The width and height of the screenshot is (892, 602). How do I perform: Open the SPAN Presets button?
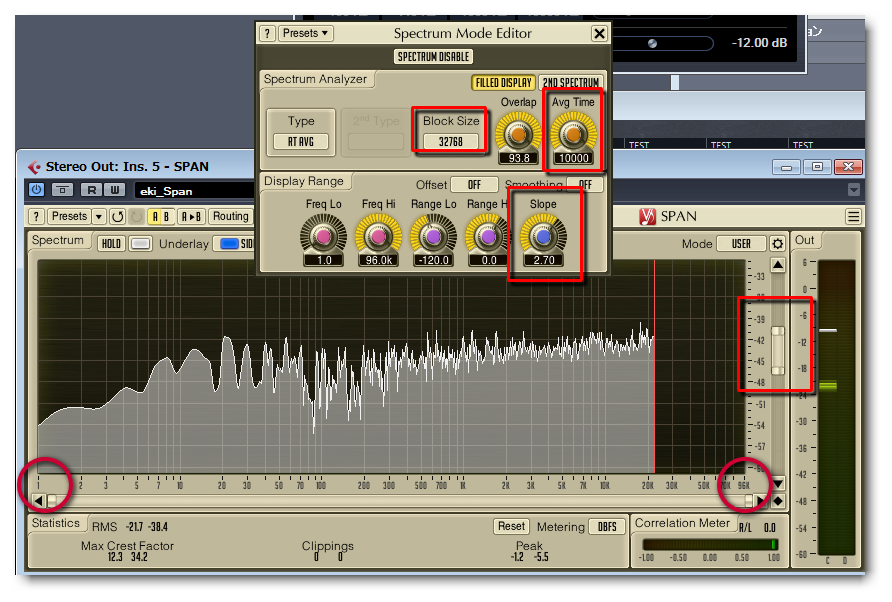point(69,216)
